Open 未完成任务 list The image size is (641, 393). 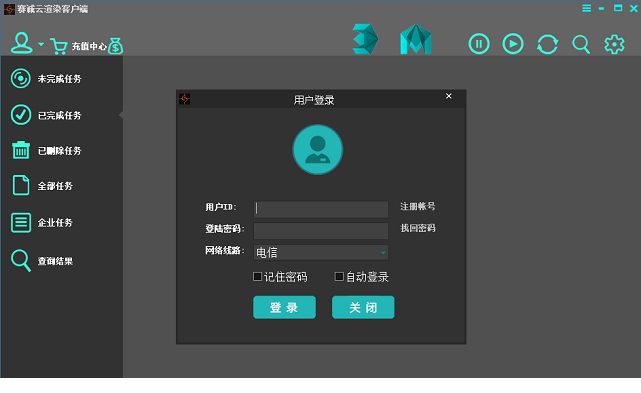pyautogui.click(x=59, y=79)
